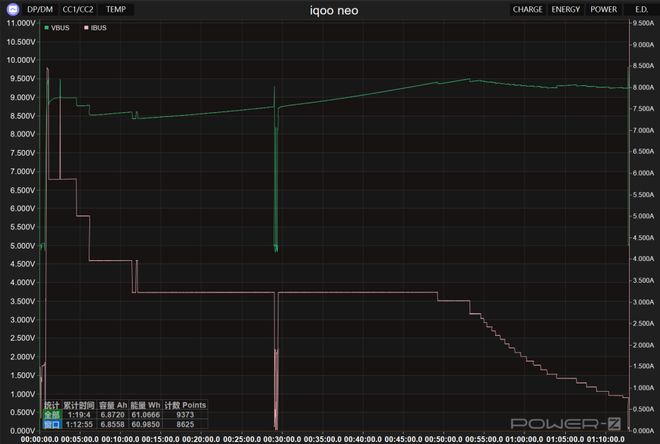Switch to the DP/DM view
Viewport: 660px width, 444px height.
click(40, 9)
